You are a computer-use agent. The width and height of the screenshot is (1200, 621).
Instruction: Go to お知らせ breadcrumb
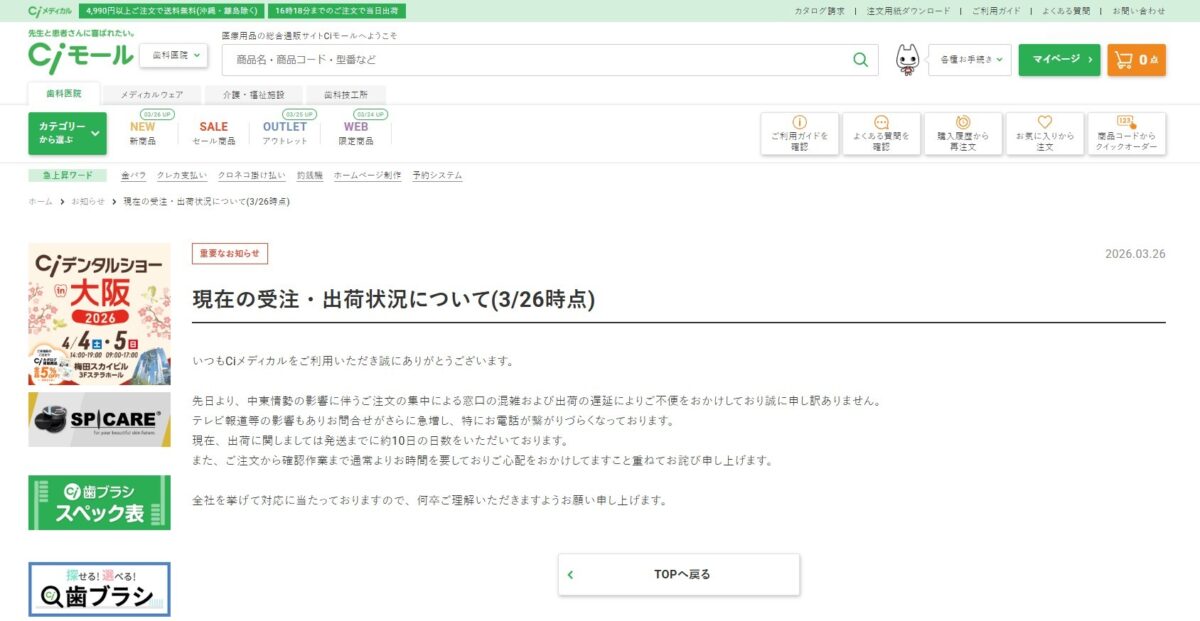coord(87,201)
